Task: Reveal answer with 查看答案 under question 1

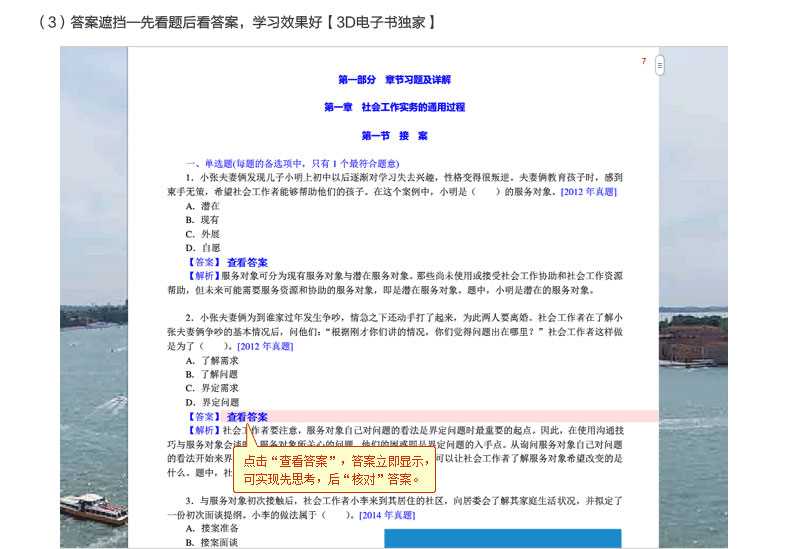Action: [x=247, y=262]
